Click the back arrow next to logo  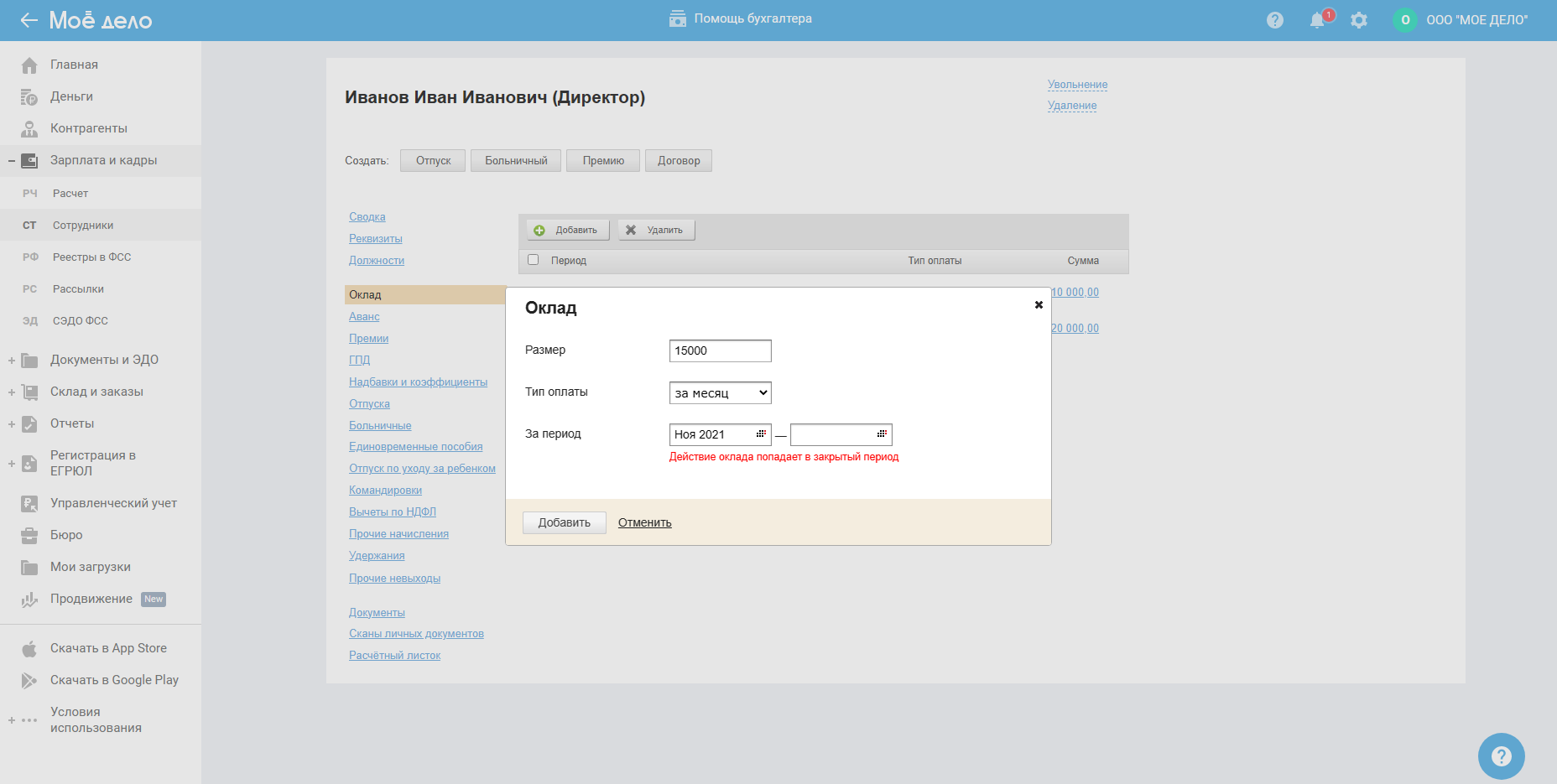29,20
